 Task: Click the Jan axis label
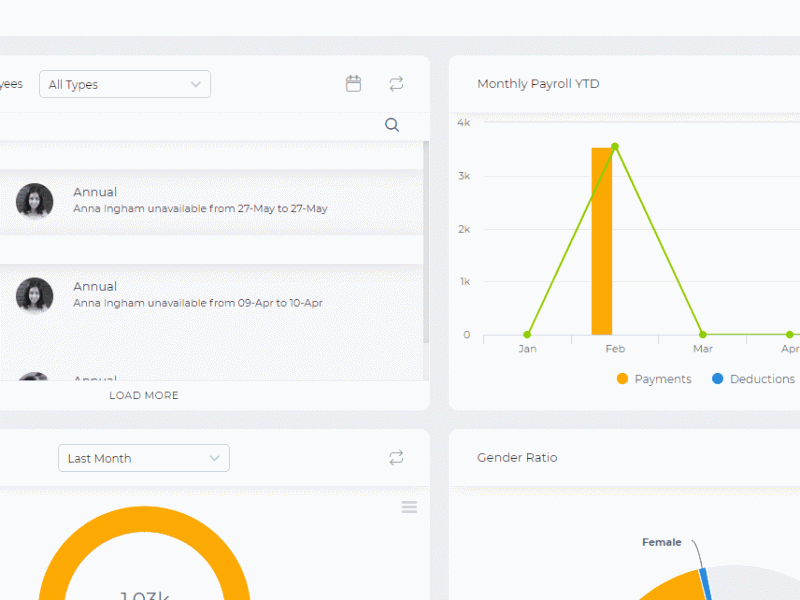[527, 349]
